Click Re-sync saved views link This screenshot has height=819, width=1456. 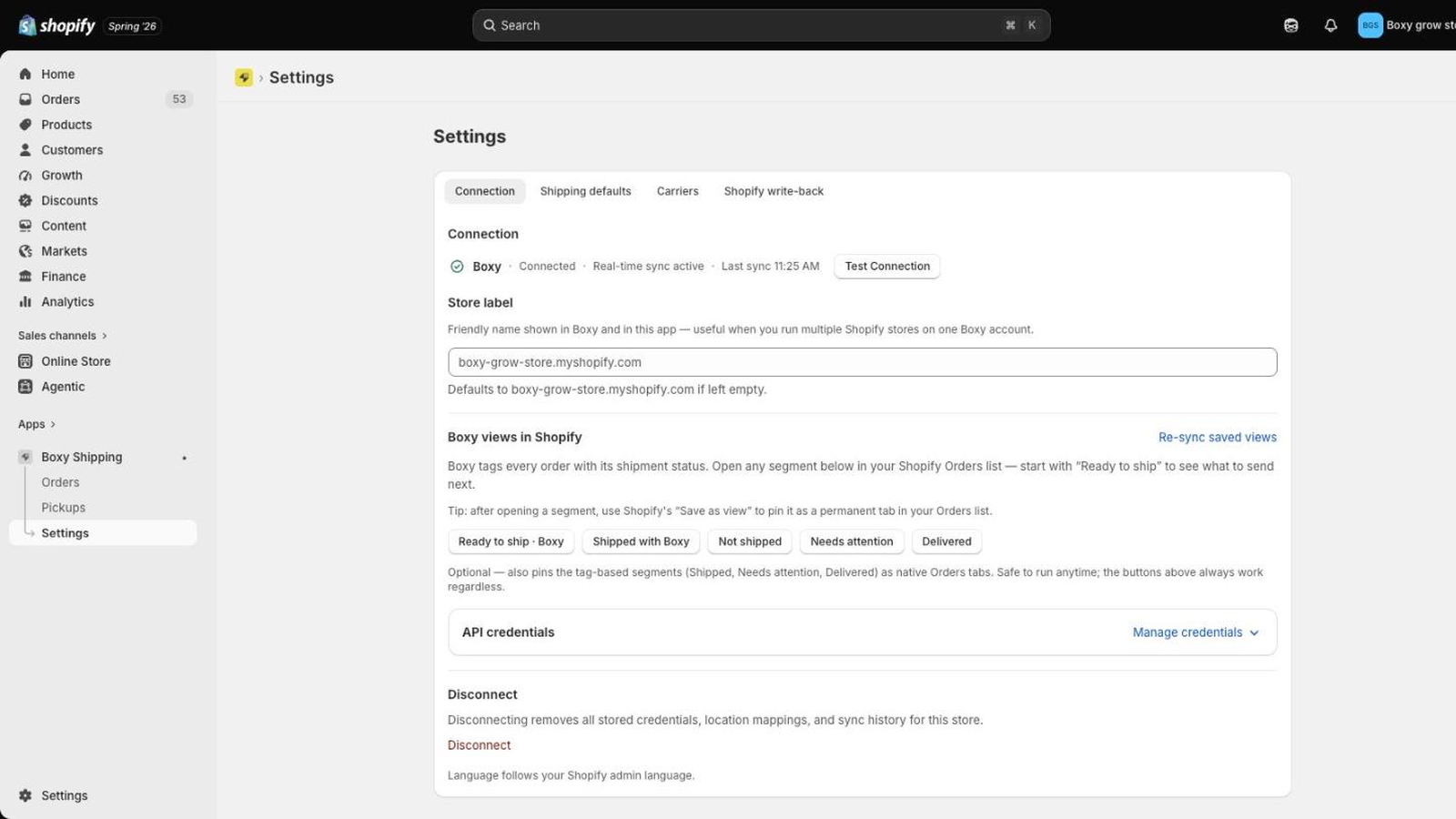pos(1218,438)
